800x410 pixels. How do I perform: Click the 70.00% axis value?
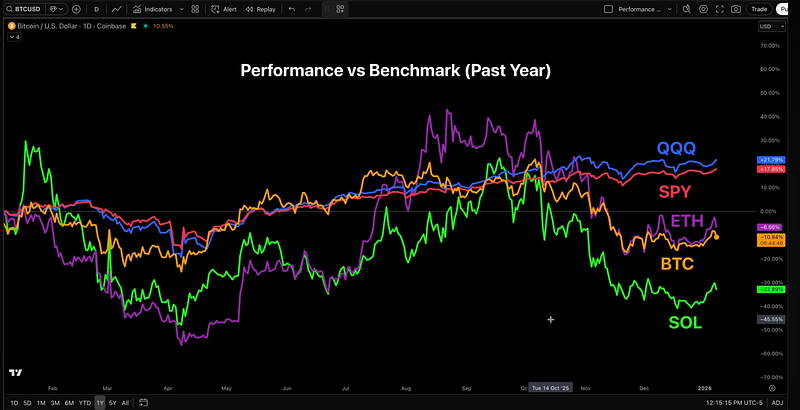(770, 45)
